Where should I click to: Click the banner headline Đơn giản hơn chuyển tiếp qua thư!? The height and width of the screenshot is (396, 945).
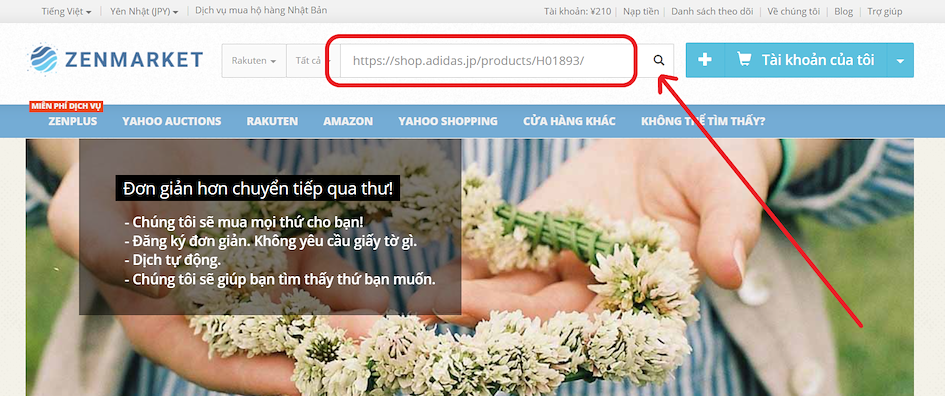[x=258, y=189]
